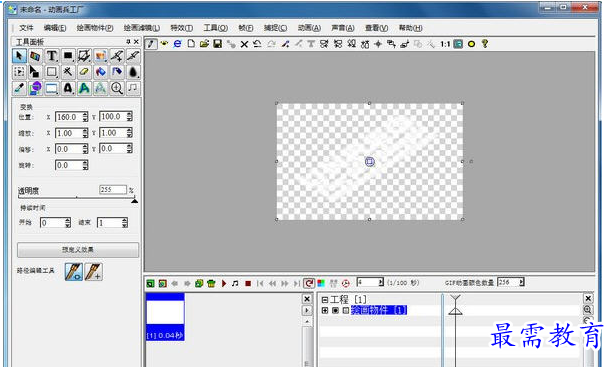Open the GIF color count dropdown
612x367 pixels.
[521, 282]
